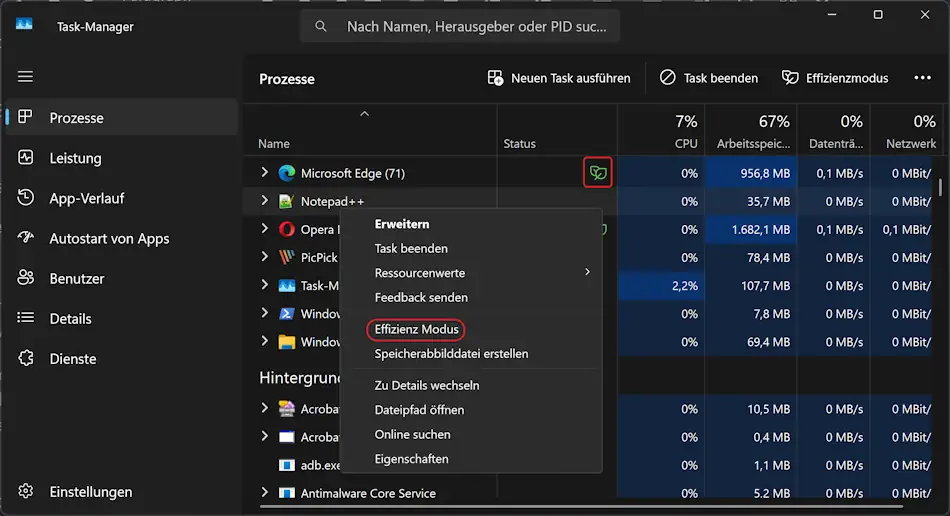Expand the Windows Explorer folder process row
950x516 pixels.
click(x=264, y=341)
